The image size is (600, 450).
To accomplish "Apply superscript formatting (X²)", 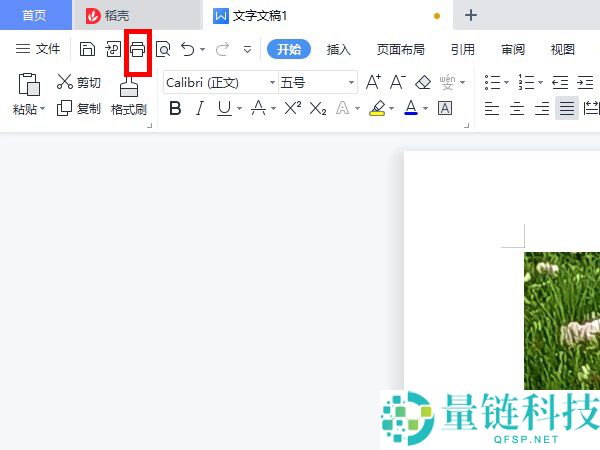I will point(292,108).
